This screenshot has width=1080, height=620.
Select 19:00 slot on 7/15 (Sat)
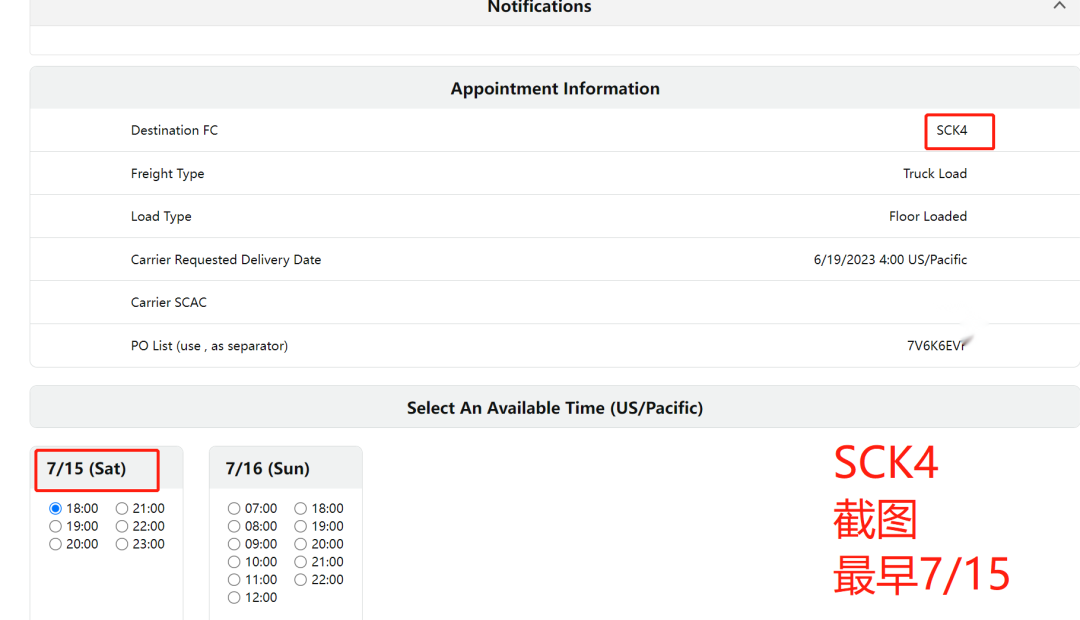click(x=56, y=527)
